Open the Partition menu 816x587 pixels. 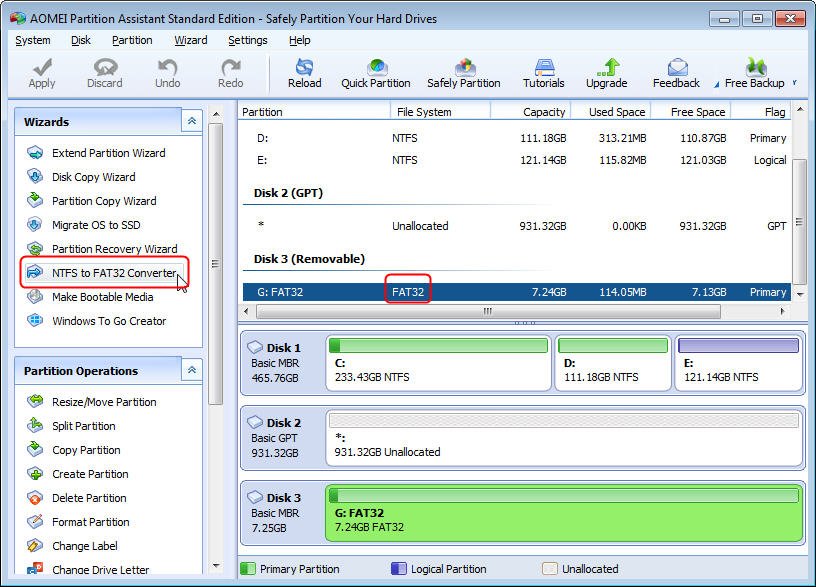132,40
